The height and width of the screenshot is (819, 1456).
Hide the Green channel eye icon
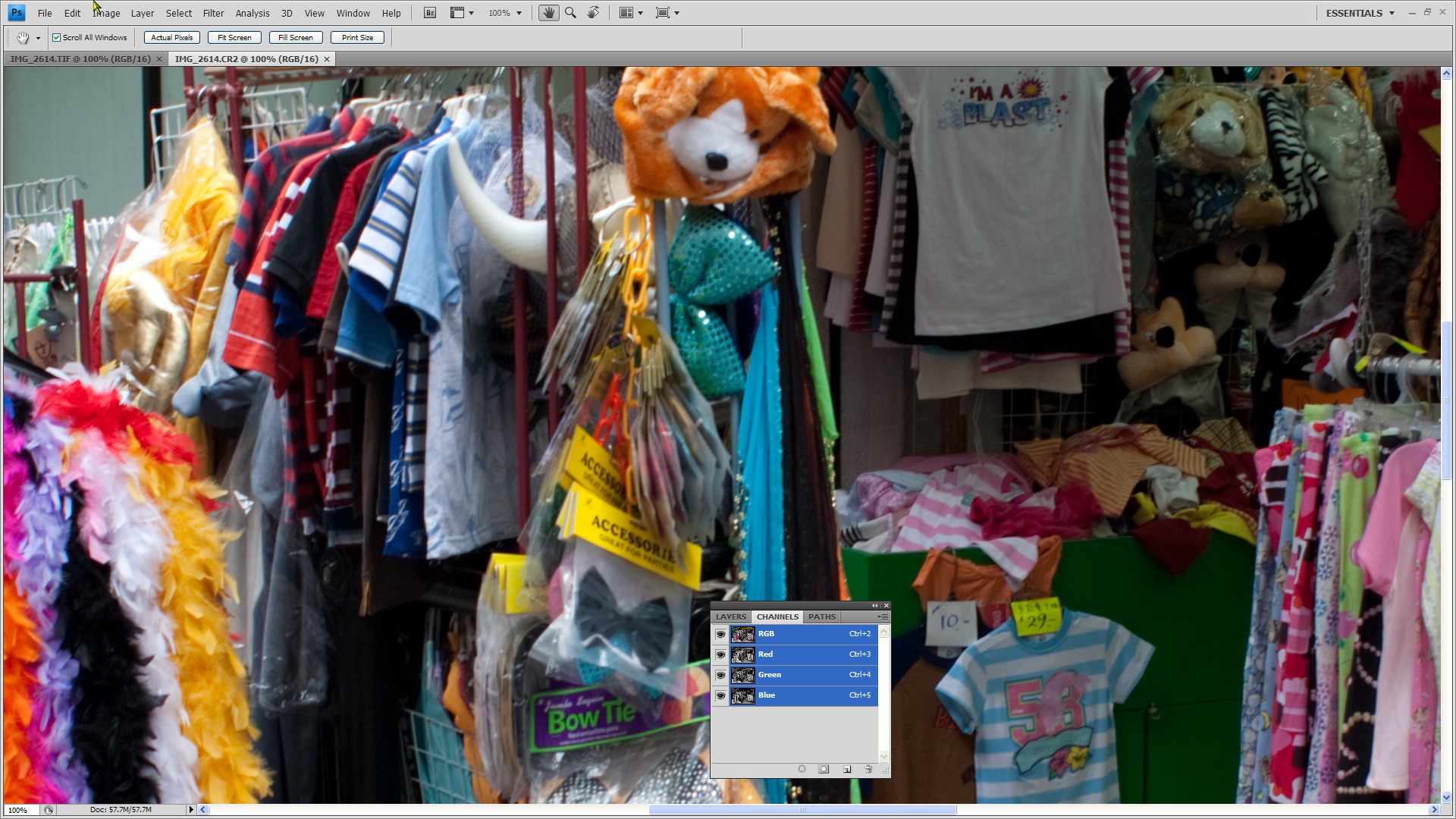click(x=720, y=675)
